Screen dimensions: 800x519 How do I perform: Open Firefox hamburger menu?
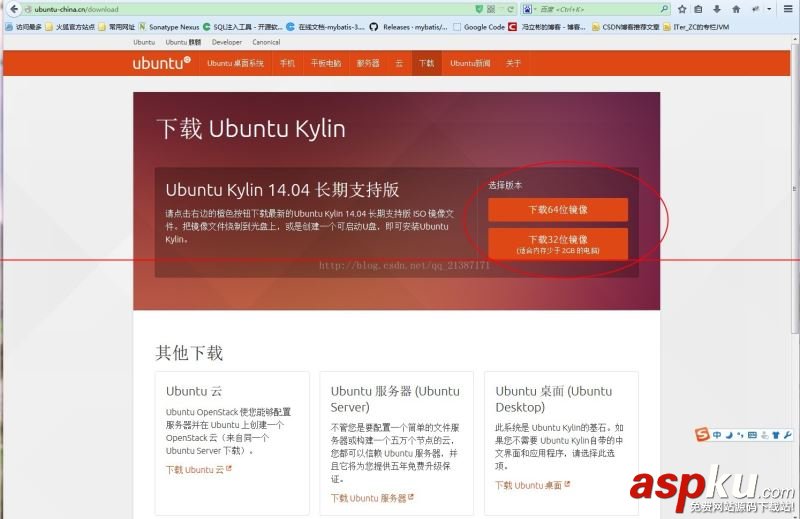788,9
